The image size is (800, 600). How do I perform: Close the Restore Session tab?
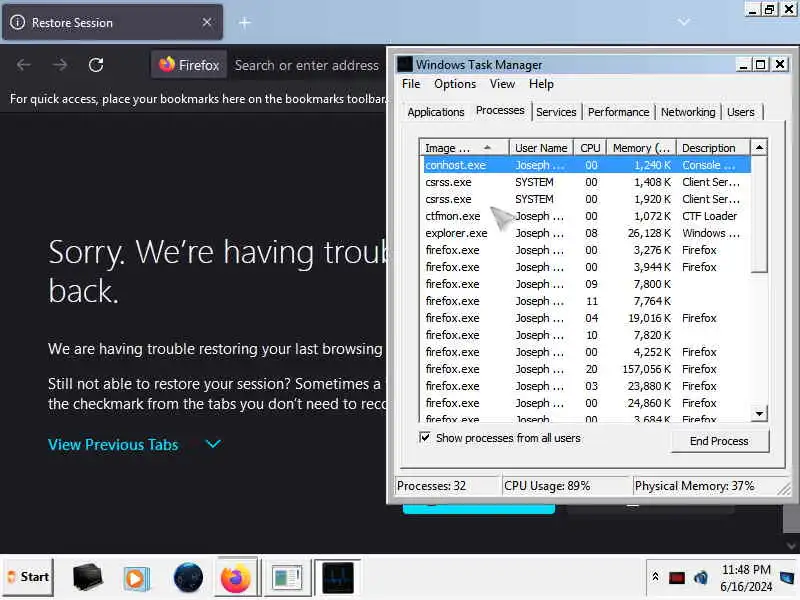point(207,22)
